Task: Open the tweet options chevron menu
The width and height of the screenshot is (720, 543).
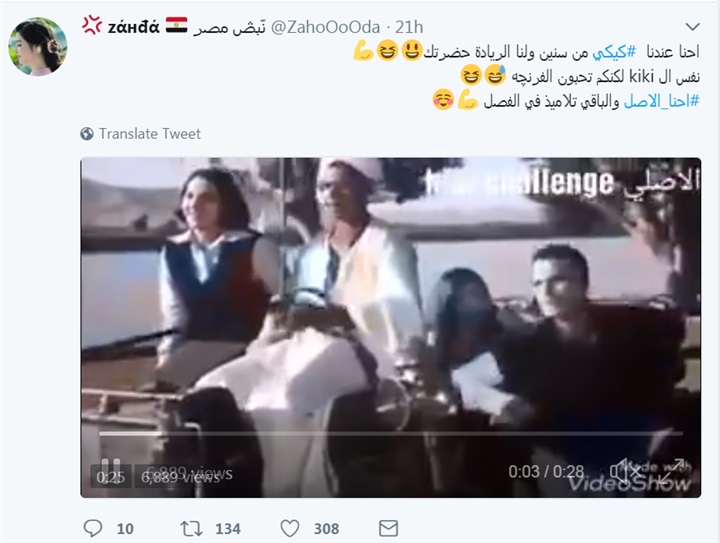Action: pyautogui.click(x=692, y=27)
